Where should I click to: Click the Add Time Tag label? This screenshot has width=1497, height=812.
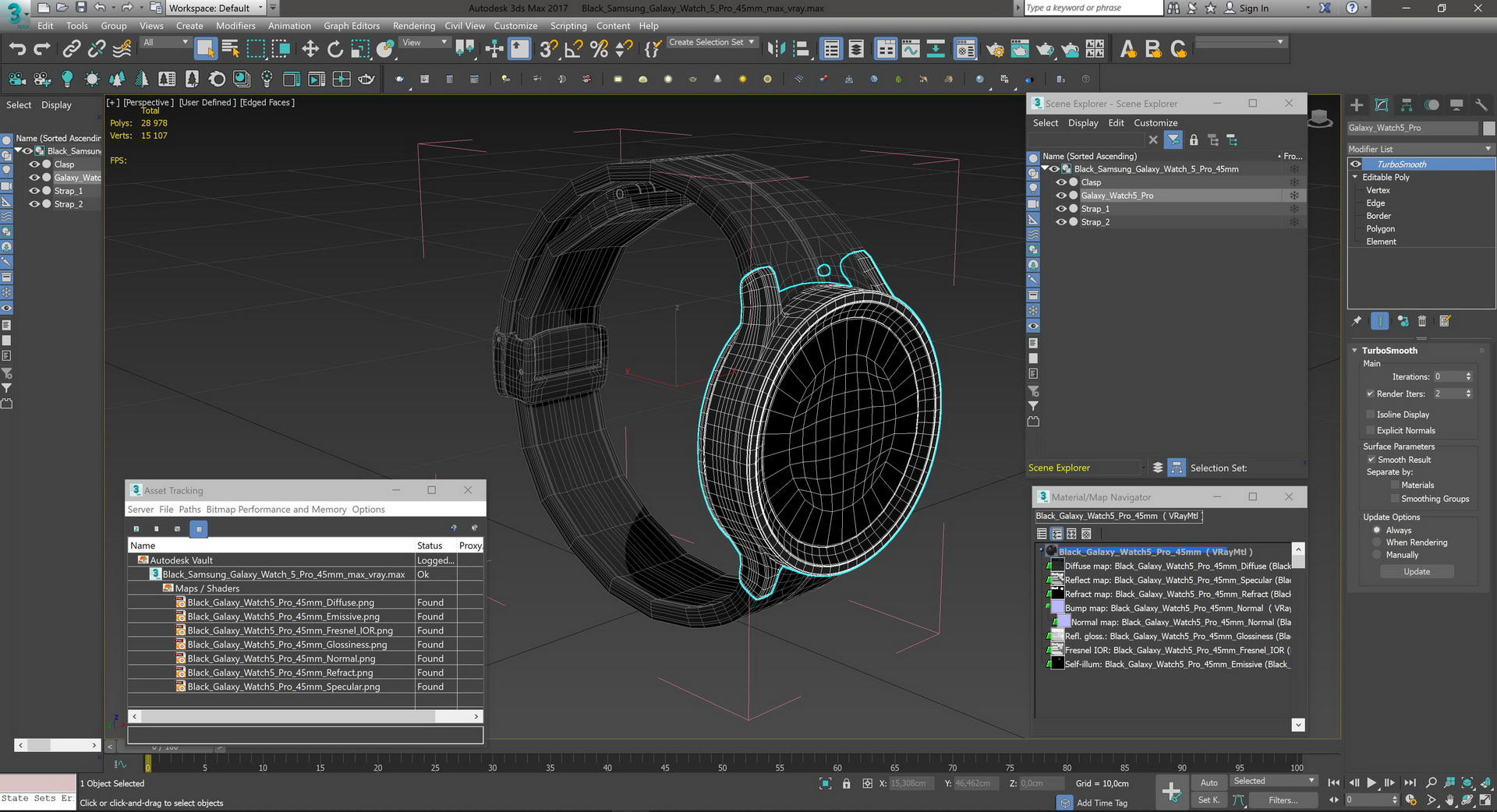coord(1102,803)
